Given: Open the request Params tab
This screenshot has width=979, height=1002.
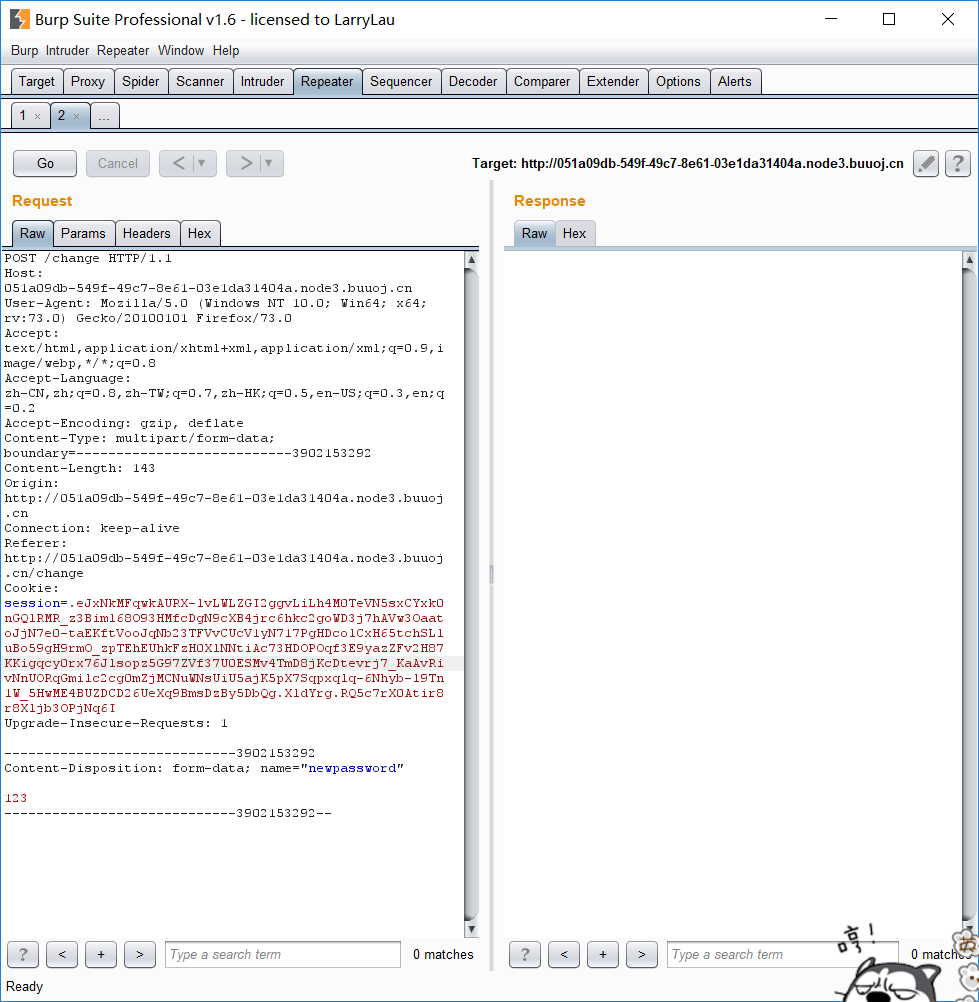Looking at the screenshot, I should [83, 233].
